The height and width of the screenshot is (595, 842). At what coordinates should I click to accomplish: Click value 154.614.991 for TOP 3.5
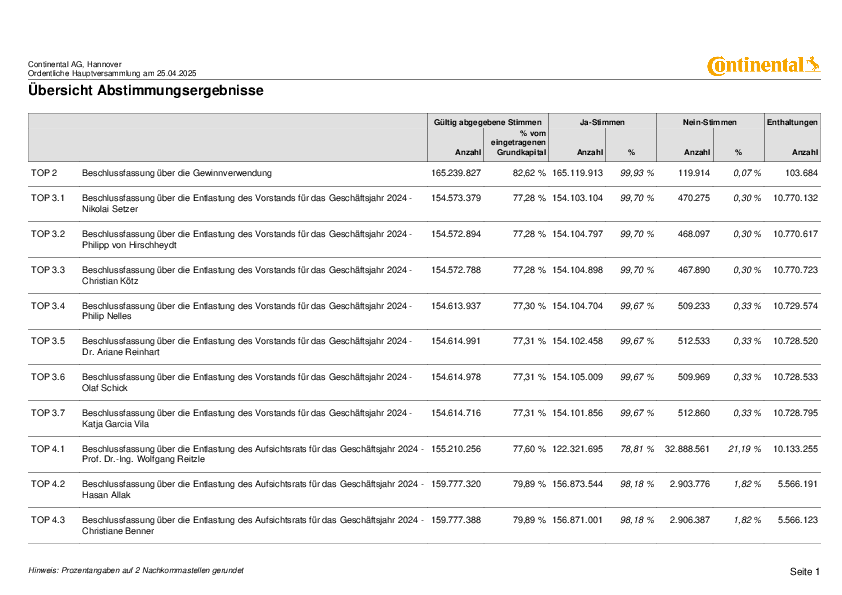tap(456, 342)
